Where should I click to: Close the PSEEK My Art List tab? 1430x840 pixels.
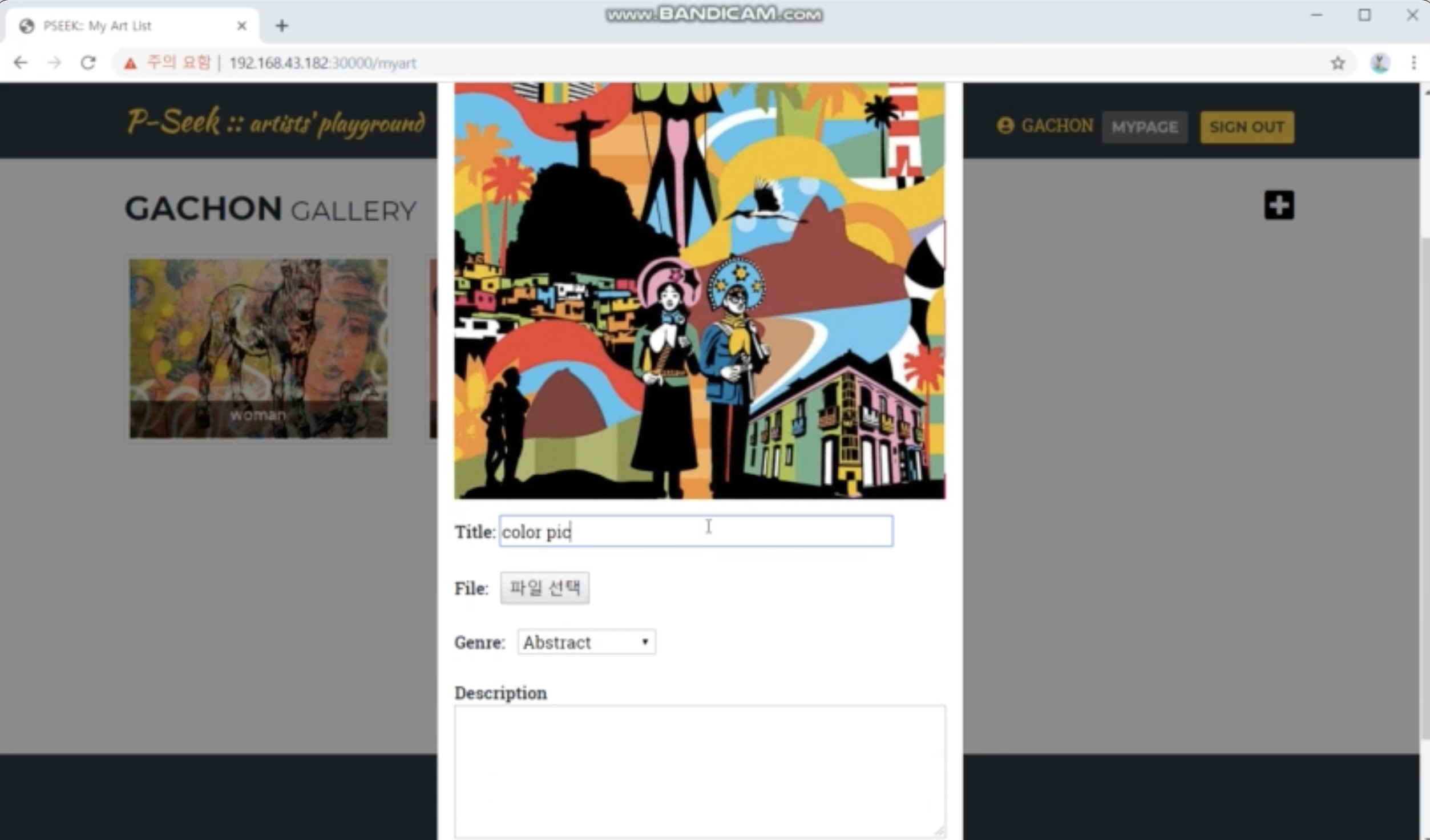(242, 26)
